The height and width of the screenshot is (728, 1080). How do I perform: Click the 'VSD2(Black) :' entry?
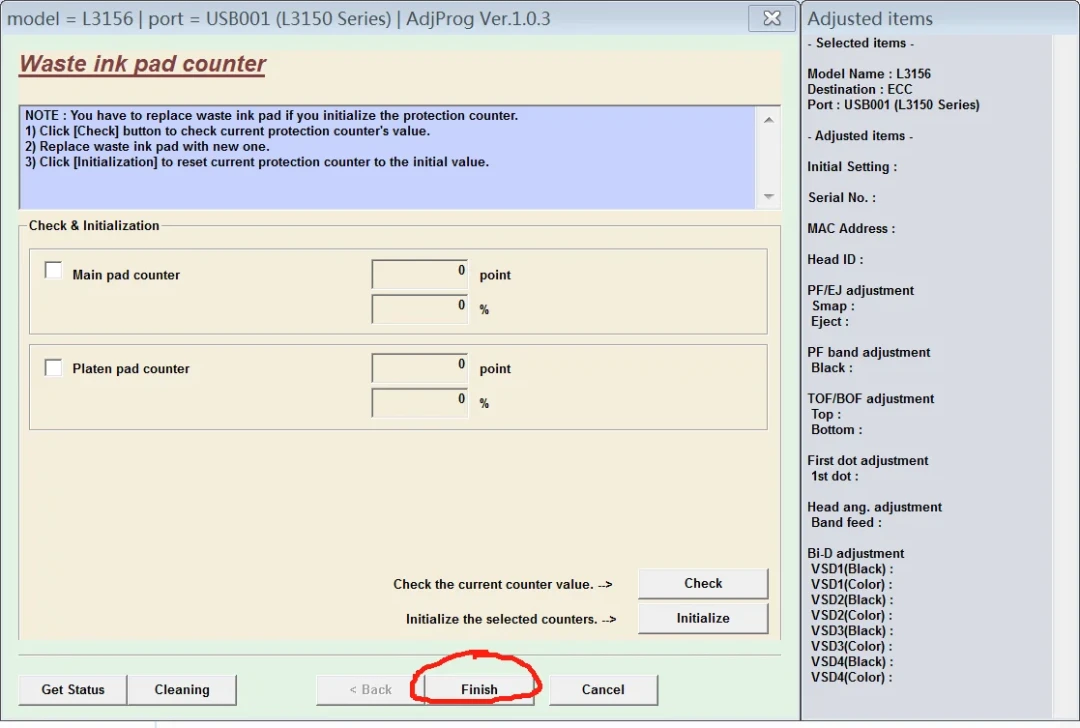852,600
